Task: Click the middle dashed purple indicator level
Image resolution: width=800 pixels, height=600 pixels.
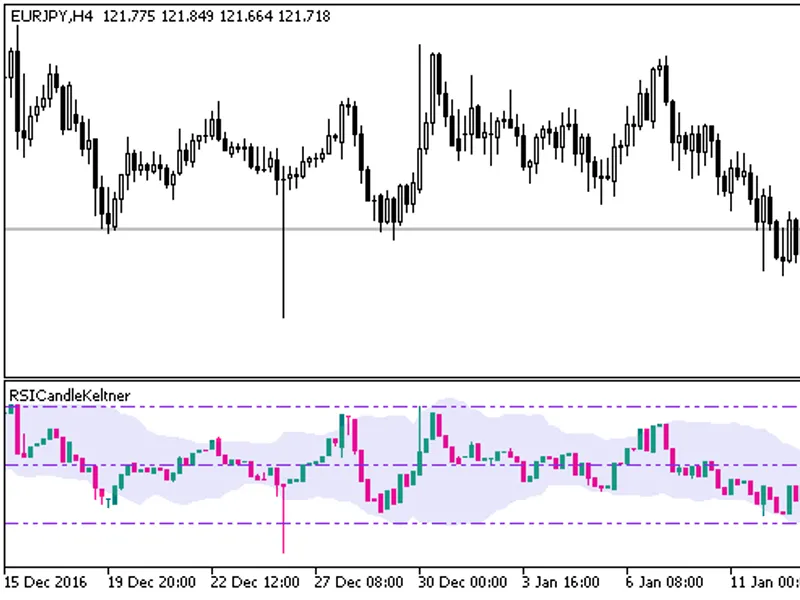Action: click(x=402, y=465)
